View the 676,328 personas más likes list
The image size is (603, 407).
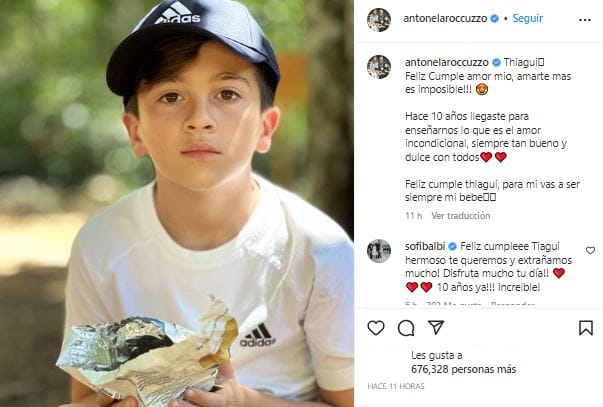click(463, 368)
